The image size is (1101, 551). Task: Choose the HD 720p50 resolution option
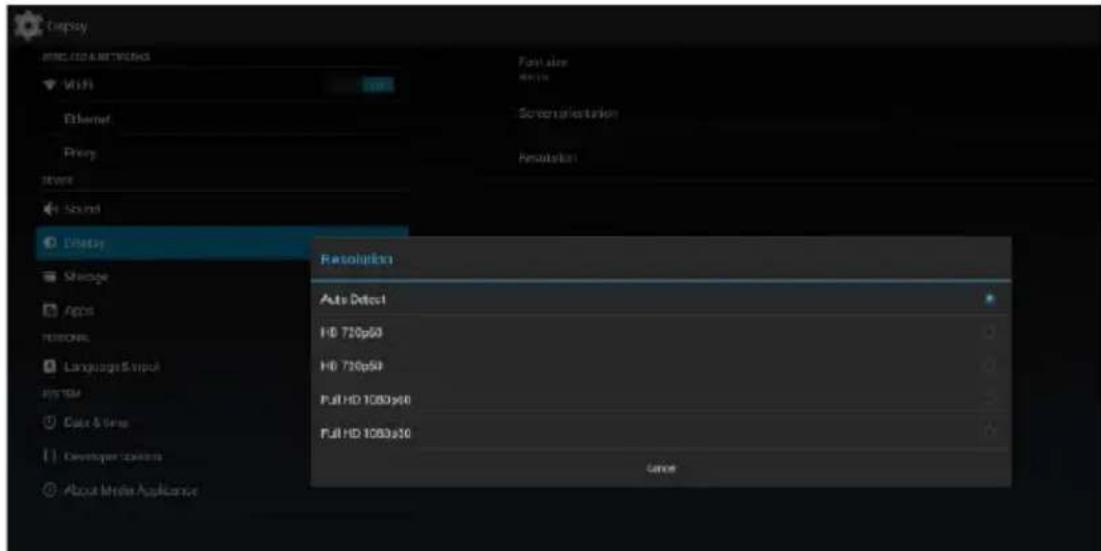(661, 366)
